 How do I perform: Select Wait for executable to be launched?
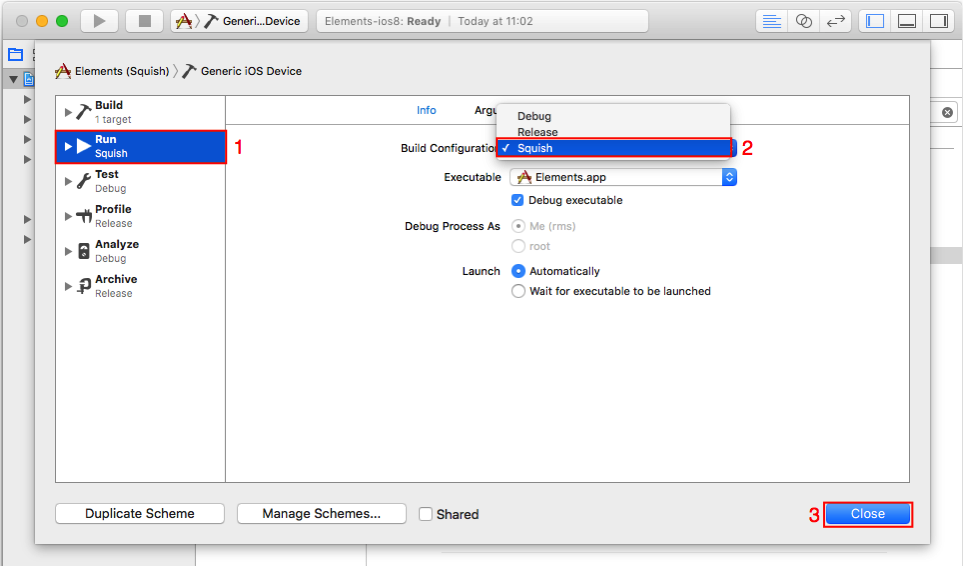coord(518,291)
